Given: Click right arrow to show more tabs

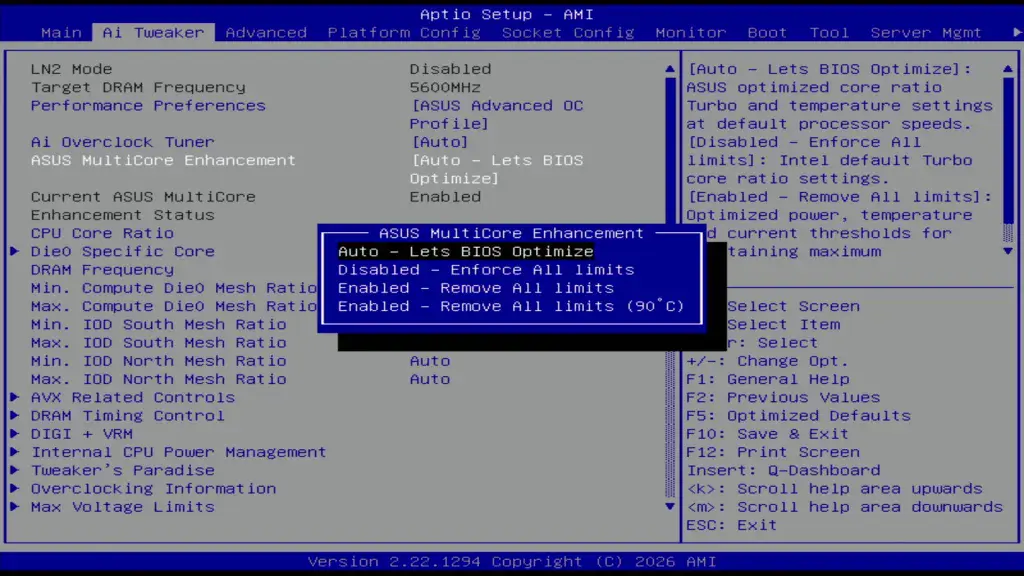Looking at the screenshot, I should click(x=1017, y=32).
